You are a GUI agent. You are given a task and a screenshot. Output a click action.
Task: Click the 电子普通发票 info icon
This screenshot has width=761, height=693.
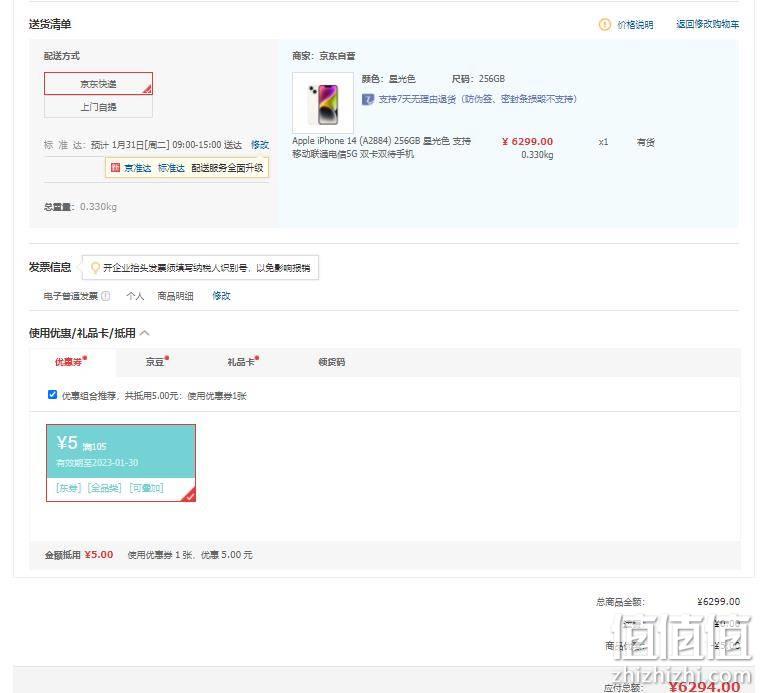tap(105, 296)
